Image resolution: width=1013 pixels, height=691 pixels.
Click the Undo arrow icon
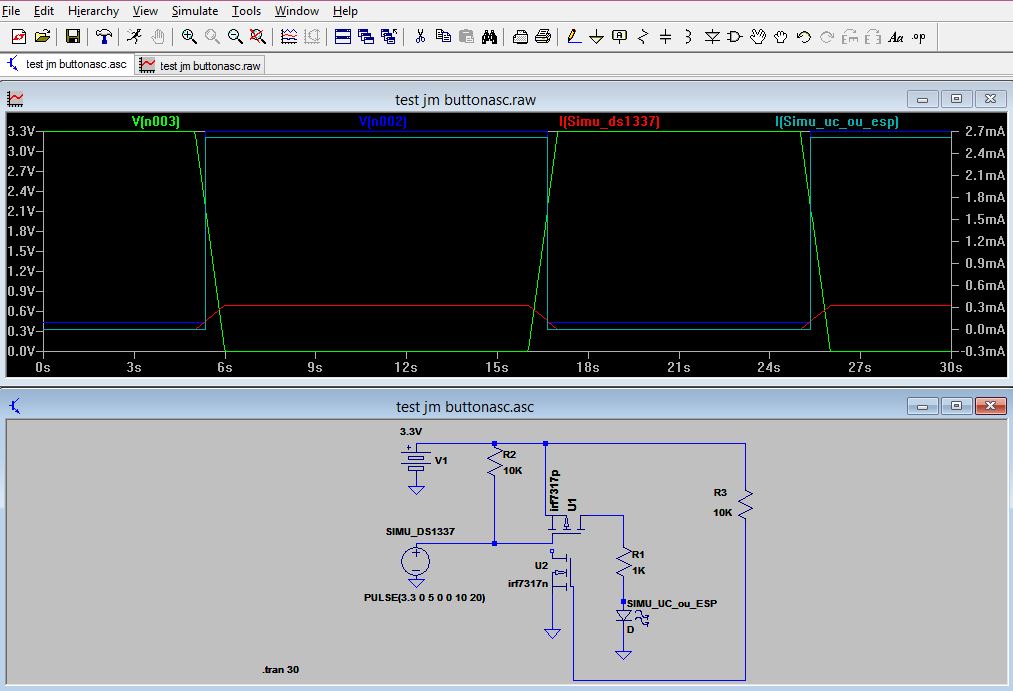(804, 37)
